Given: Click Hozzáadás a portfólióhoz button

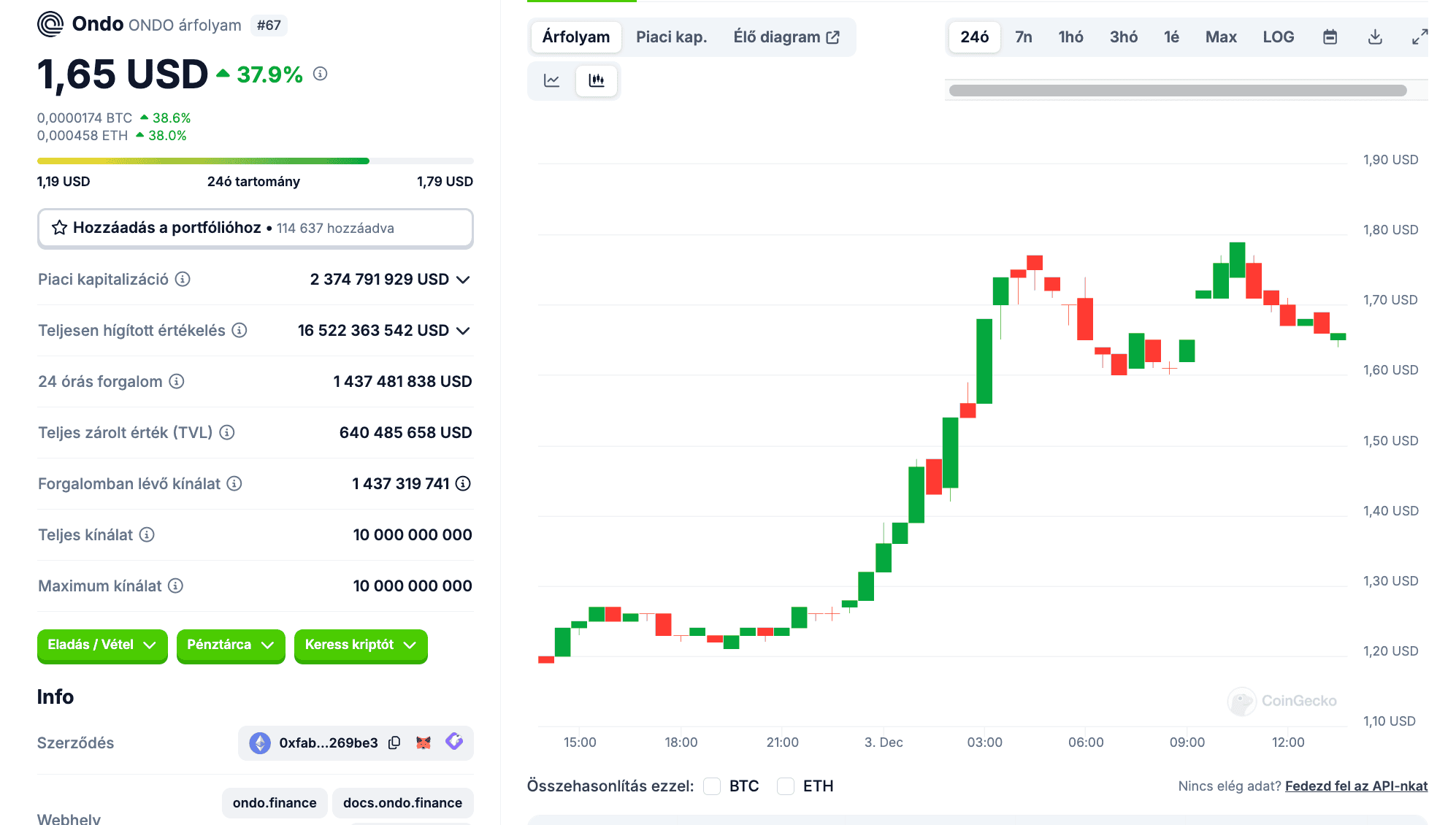Looking at the screenshot, I should pyautogui.click(x=256, y=229).
